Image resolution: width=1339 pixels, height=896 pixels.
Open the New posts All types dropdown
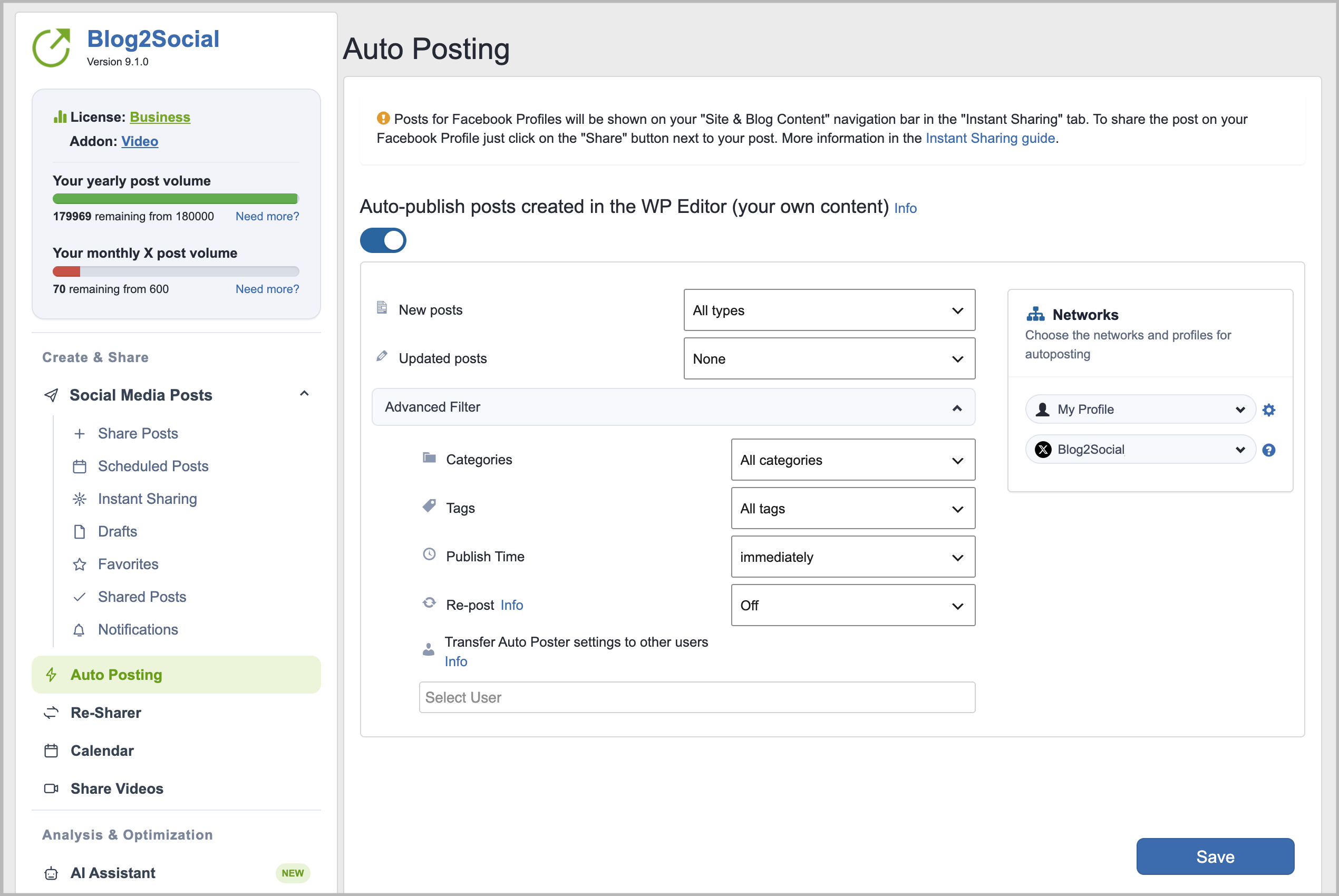[829, 310]
